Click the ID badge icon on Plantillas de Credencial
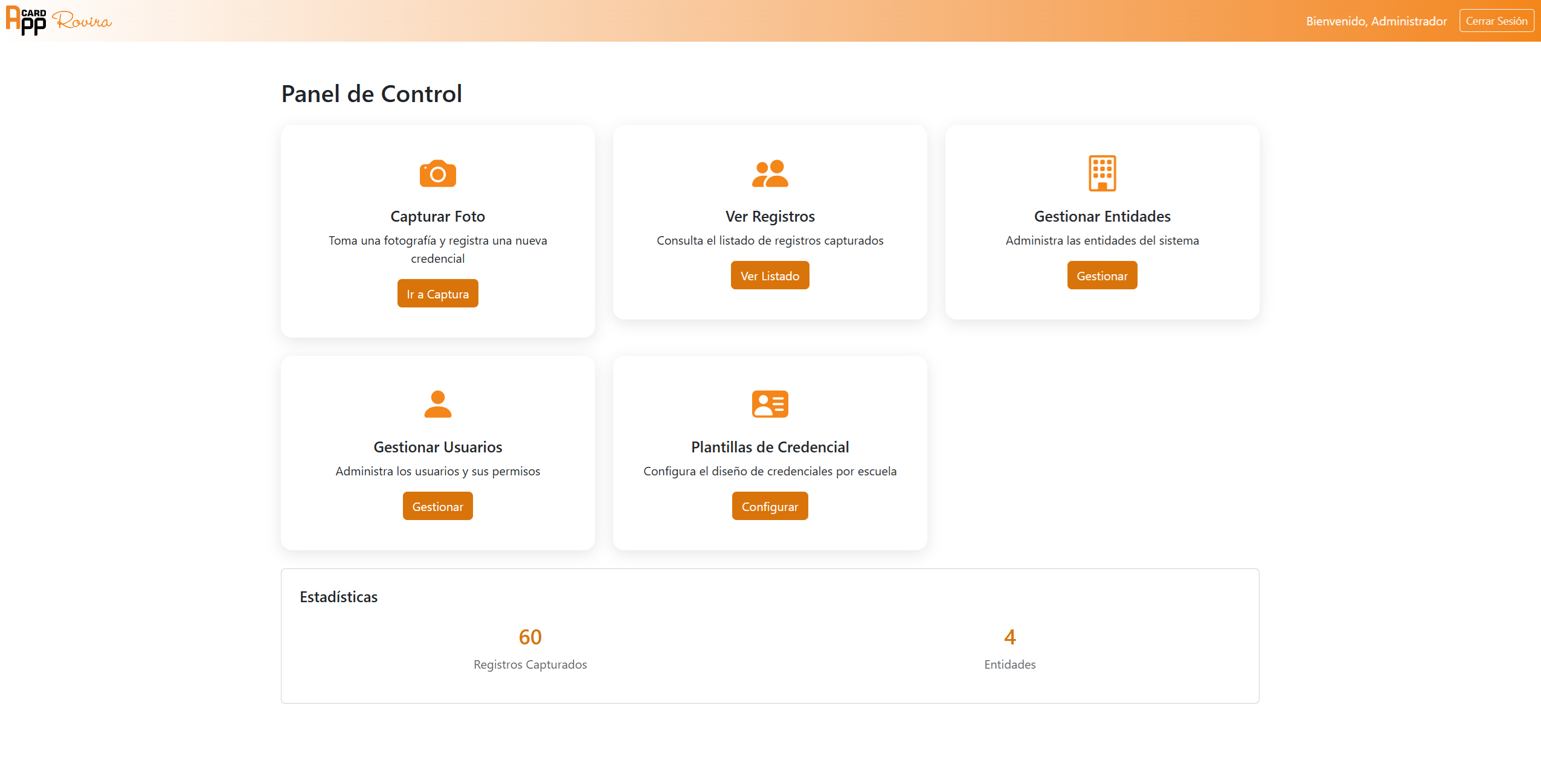 coord(770,404)
